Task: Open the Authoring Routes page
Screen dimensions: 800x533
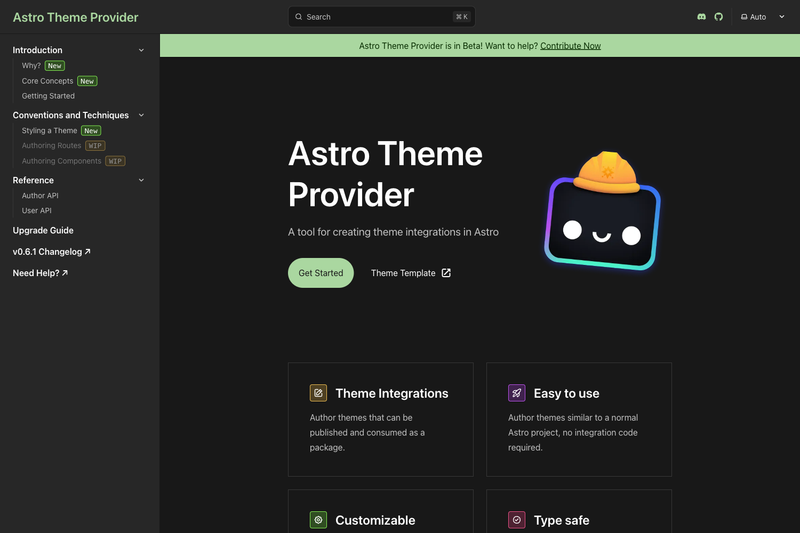Action: 52,145
